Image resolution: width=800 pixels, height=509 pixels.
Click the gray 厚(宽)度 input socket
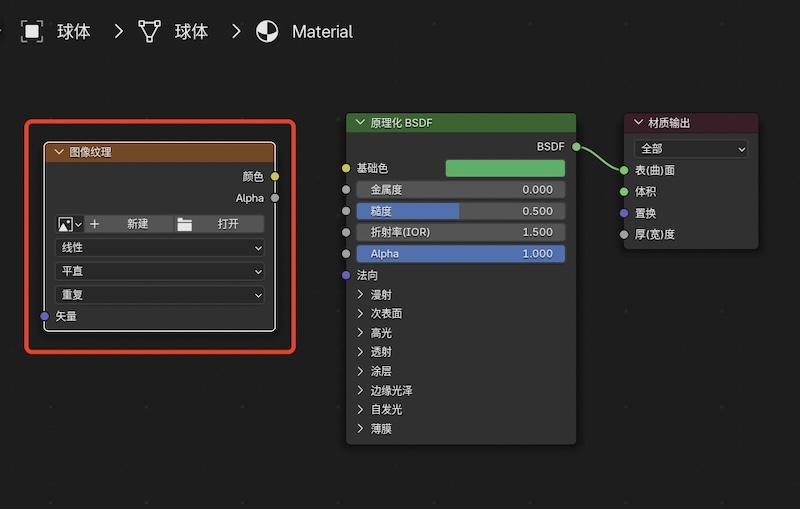[x=624, y=235]
